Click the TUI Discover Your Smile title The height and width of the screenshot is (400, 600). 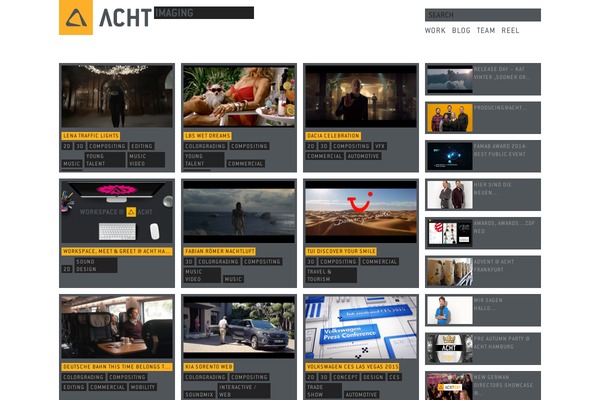coord(341,251)
